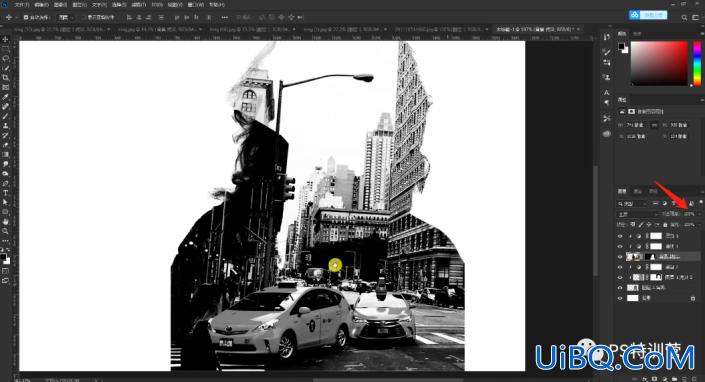Open the layer opacity dropdown arrow
705x382 pixels.
[699, 214]
